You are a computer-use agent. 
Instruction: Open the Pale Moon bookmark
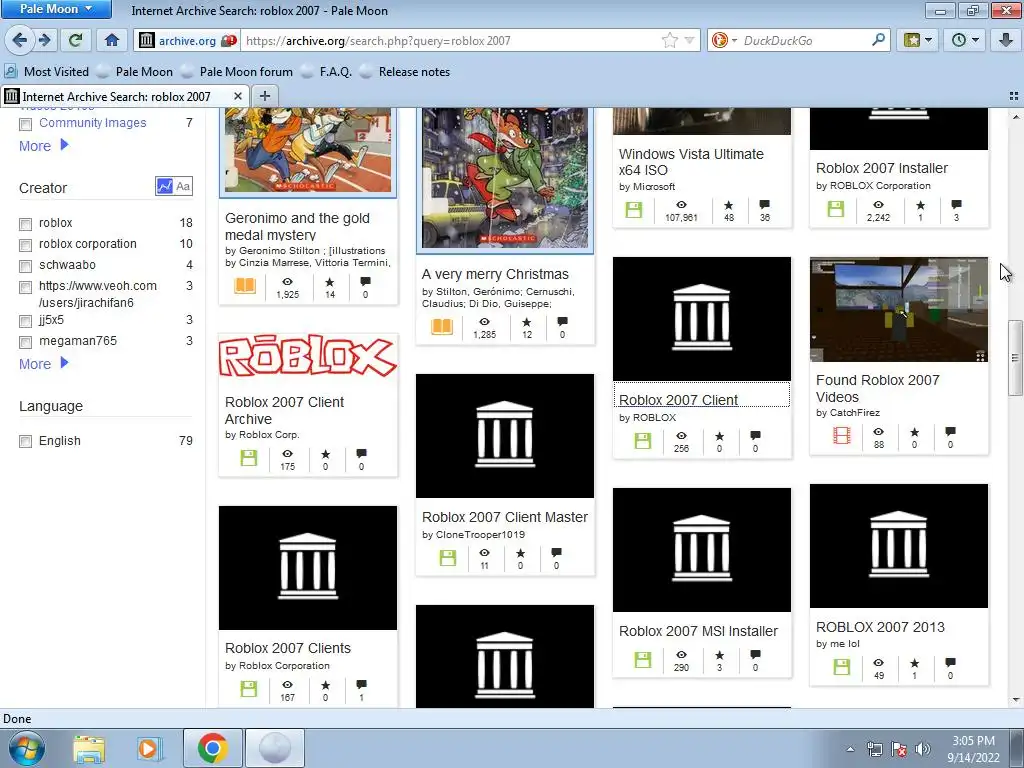[135, 72]
